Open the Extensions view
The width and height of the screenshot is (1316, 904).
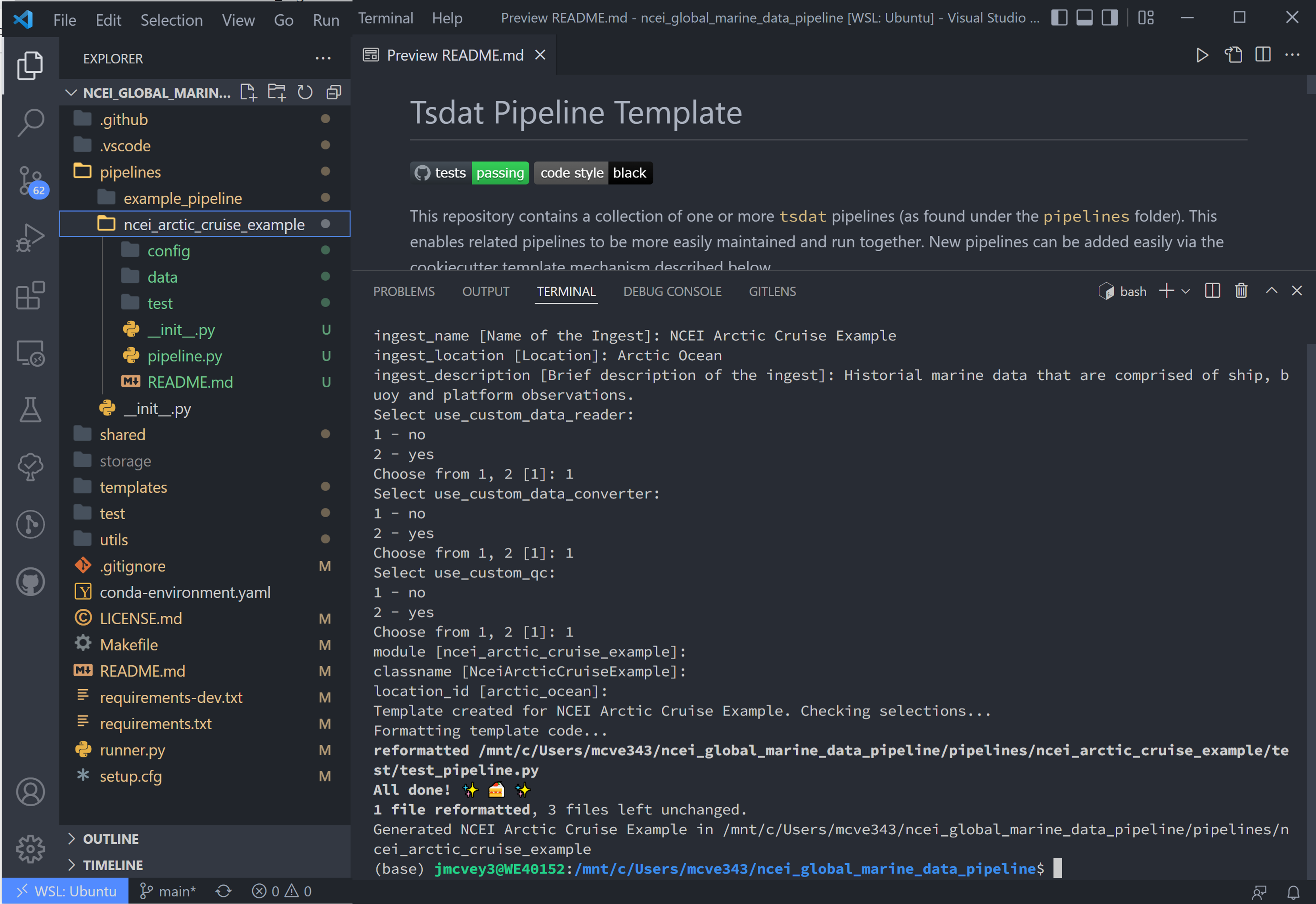(x=31, y=295)
